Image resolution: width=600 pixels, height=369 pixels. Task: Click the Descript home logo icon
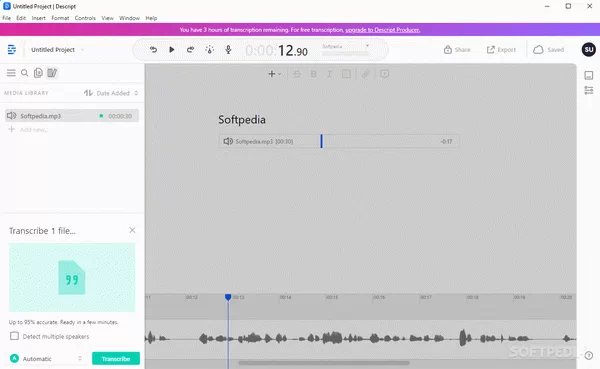[x=12, y=49]
